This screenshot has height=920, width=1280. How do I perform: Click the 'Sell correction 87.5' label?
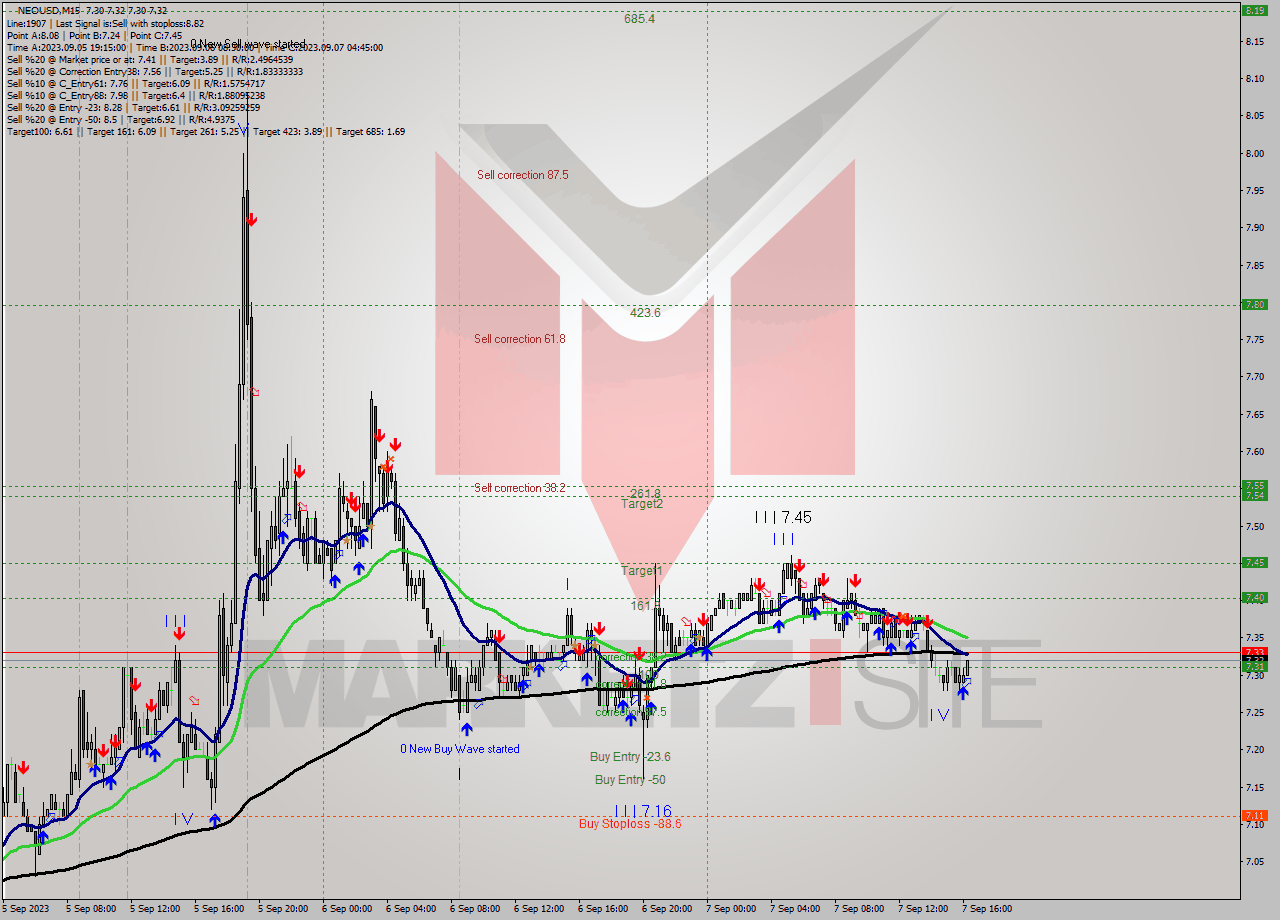[x=522, y=175]
